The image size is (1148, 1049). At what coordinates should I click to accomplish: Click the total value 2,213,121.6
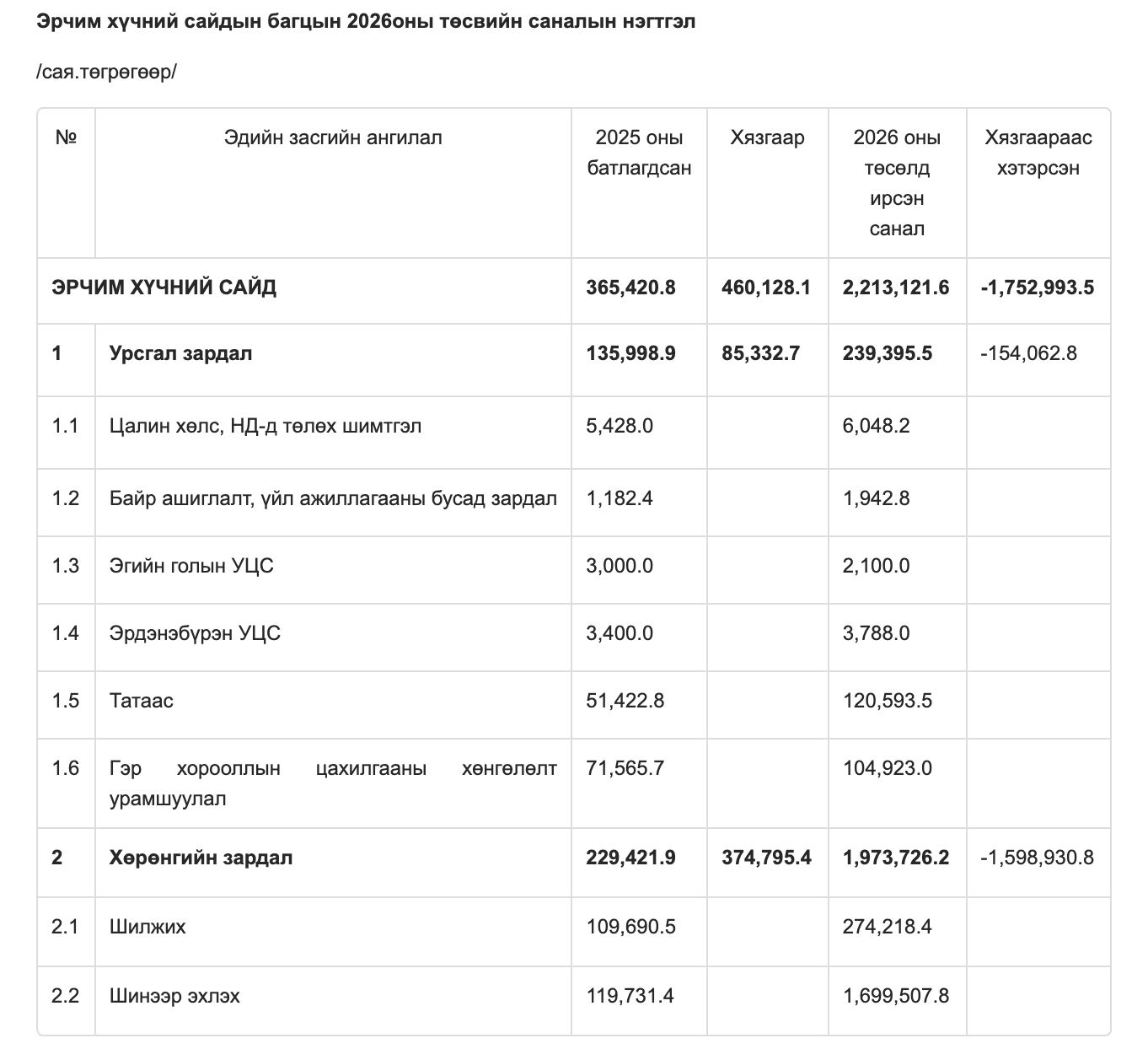click(895, 288)
